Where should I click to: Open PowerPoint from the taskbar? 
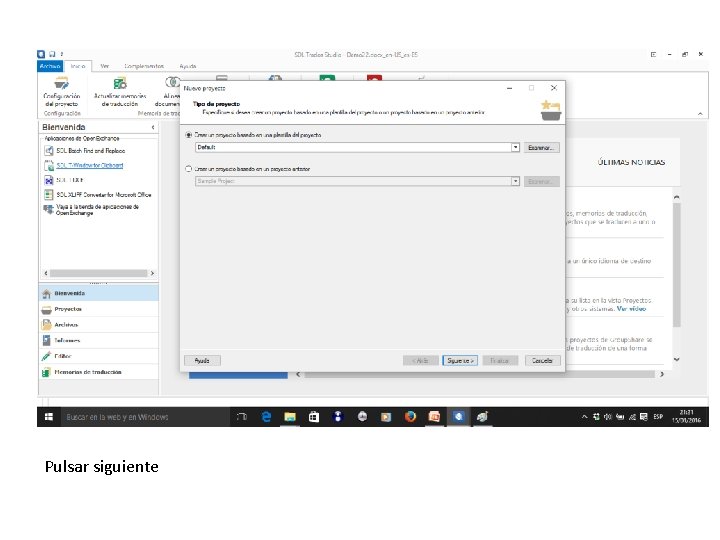(x=434, y=417)
